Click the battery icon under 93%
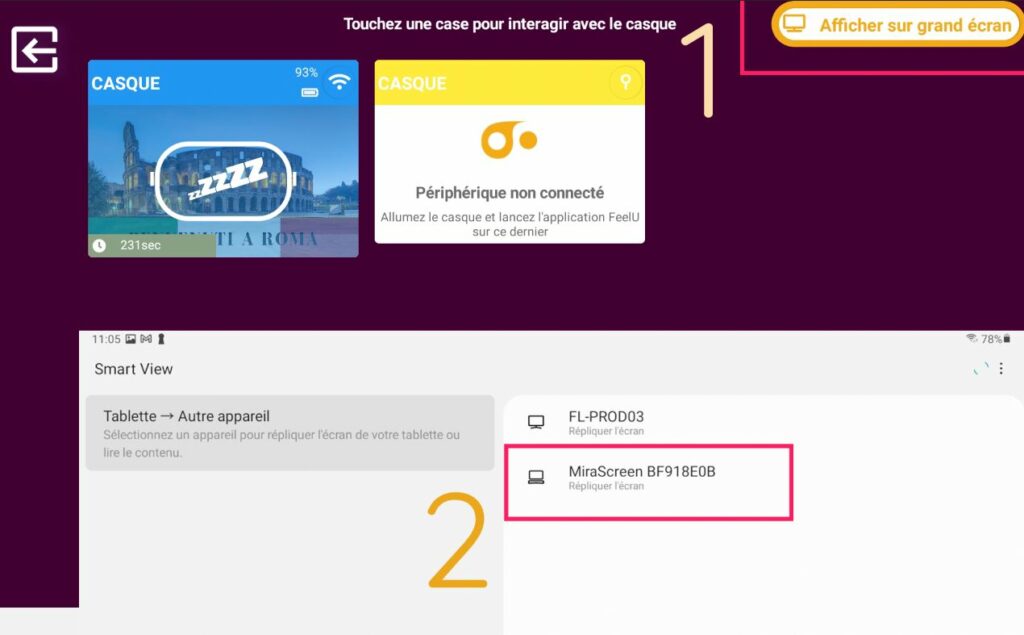 (309, 93)
